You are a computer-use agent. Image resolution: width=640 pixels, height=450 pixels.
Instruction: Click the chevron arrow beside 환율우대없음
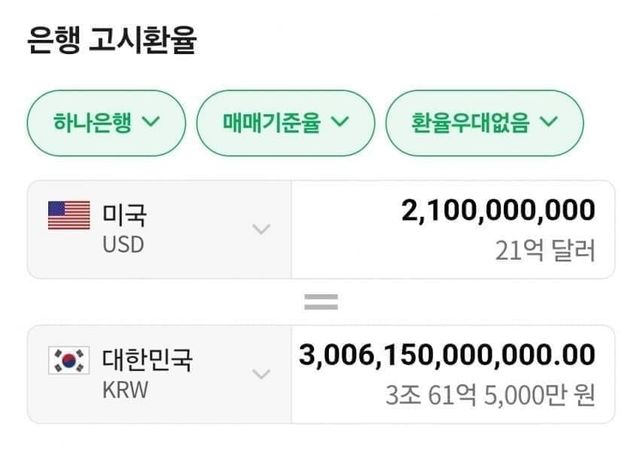(x=548, y=122)
